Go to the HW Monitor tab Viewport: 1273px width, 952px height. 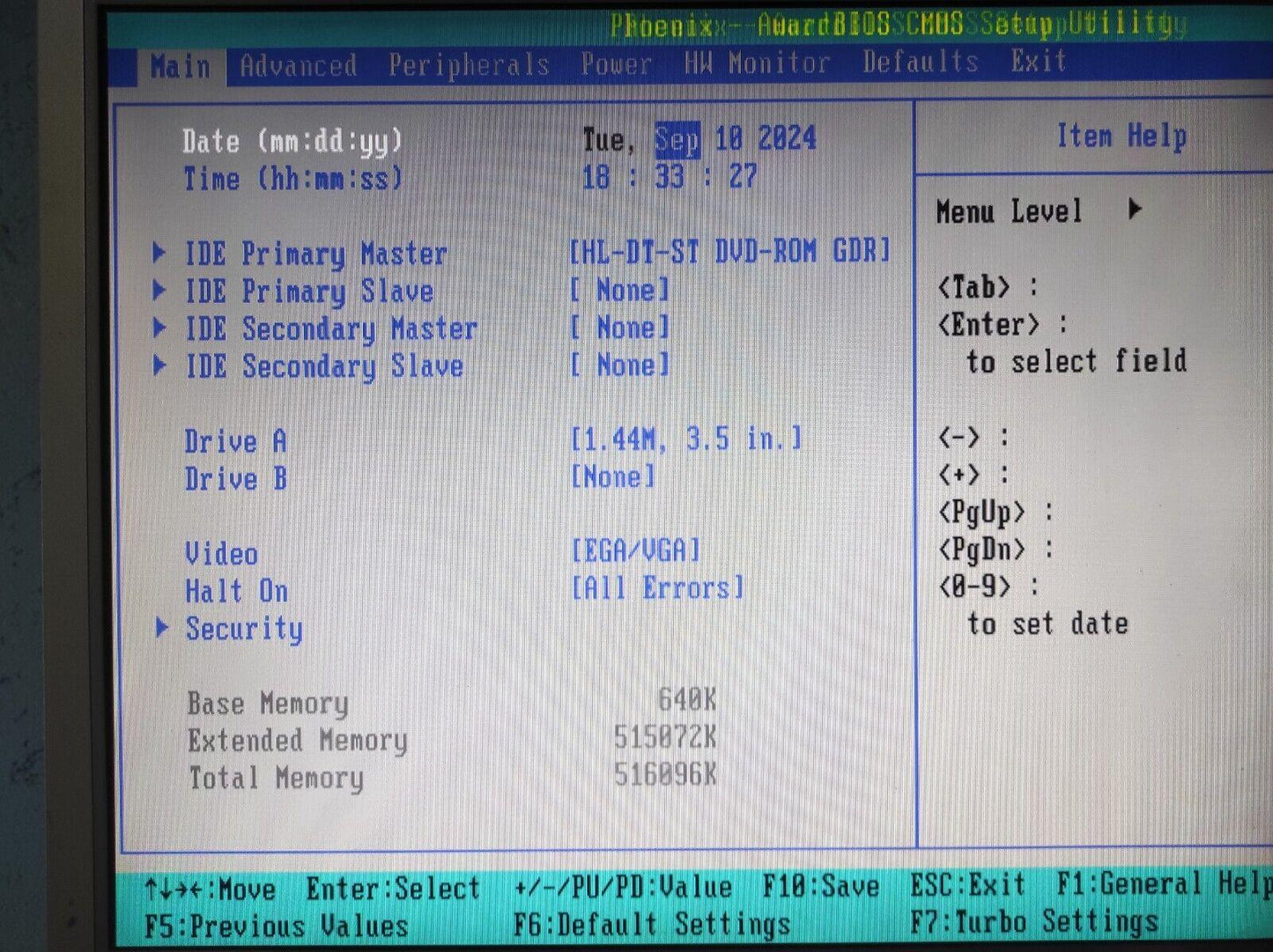point(757,63)
